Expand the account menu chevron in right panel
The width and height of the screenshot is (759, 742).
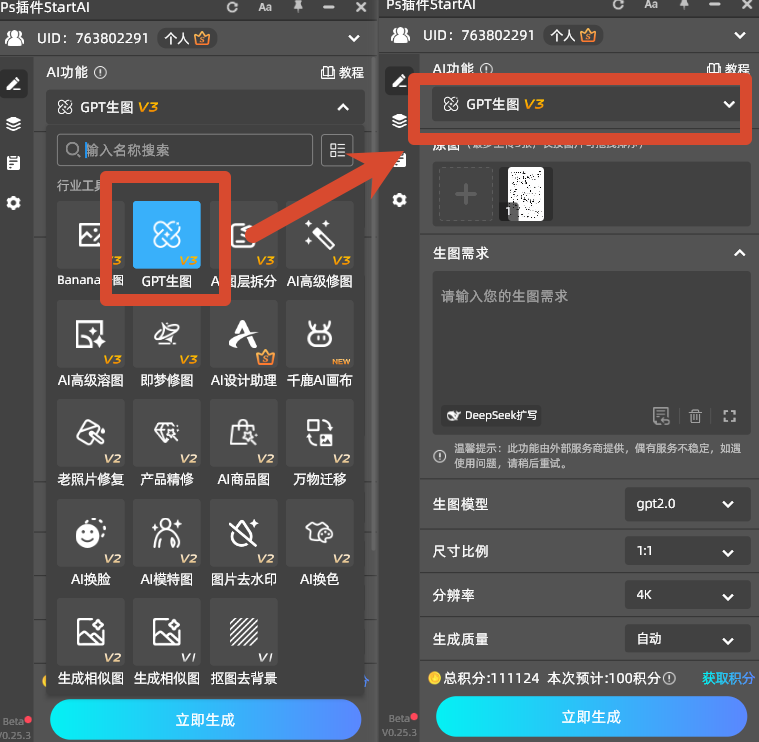click(x=740, y=35)
